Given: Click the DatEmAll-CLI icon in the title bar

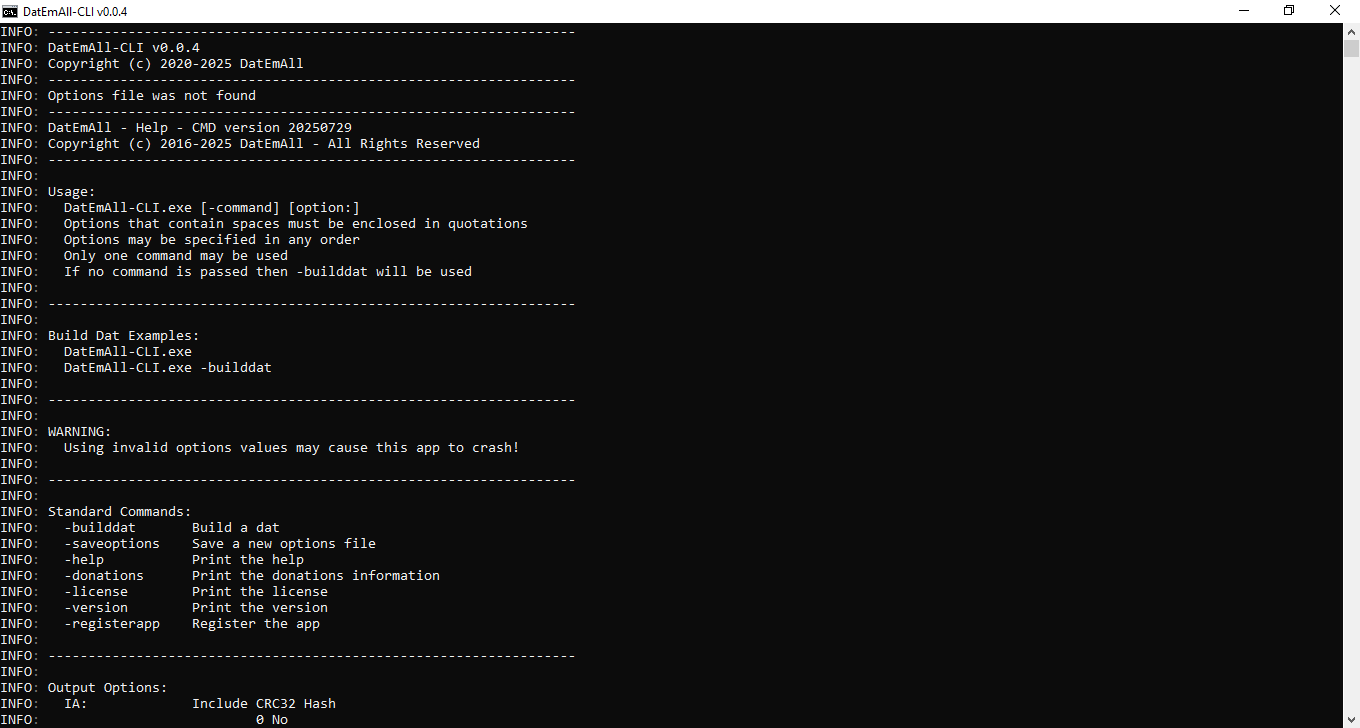Looking at the screenshot, I should pos(12,11).
